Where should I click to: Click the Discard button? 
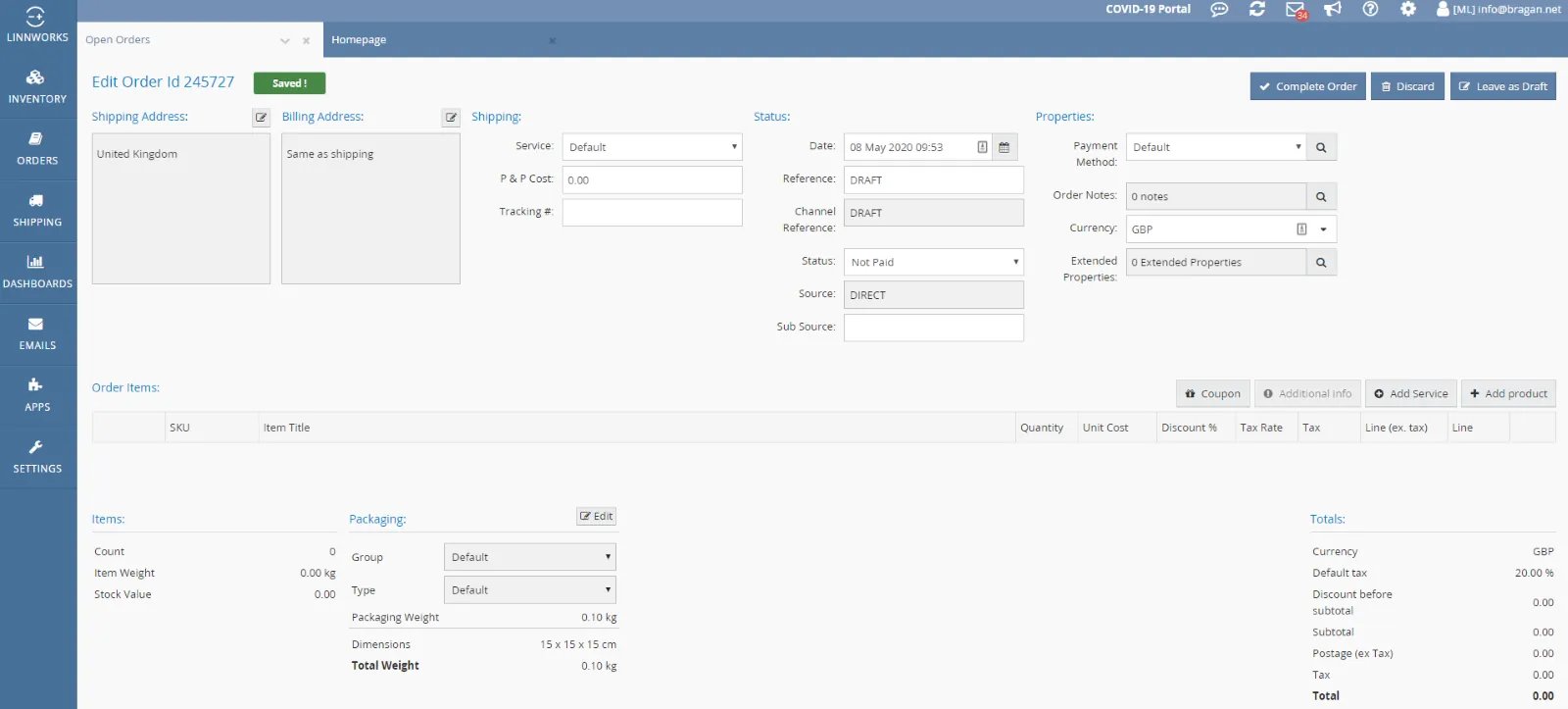click(1407, 86)
